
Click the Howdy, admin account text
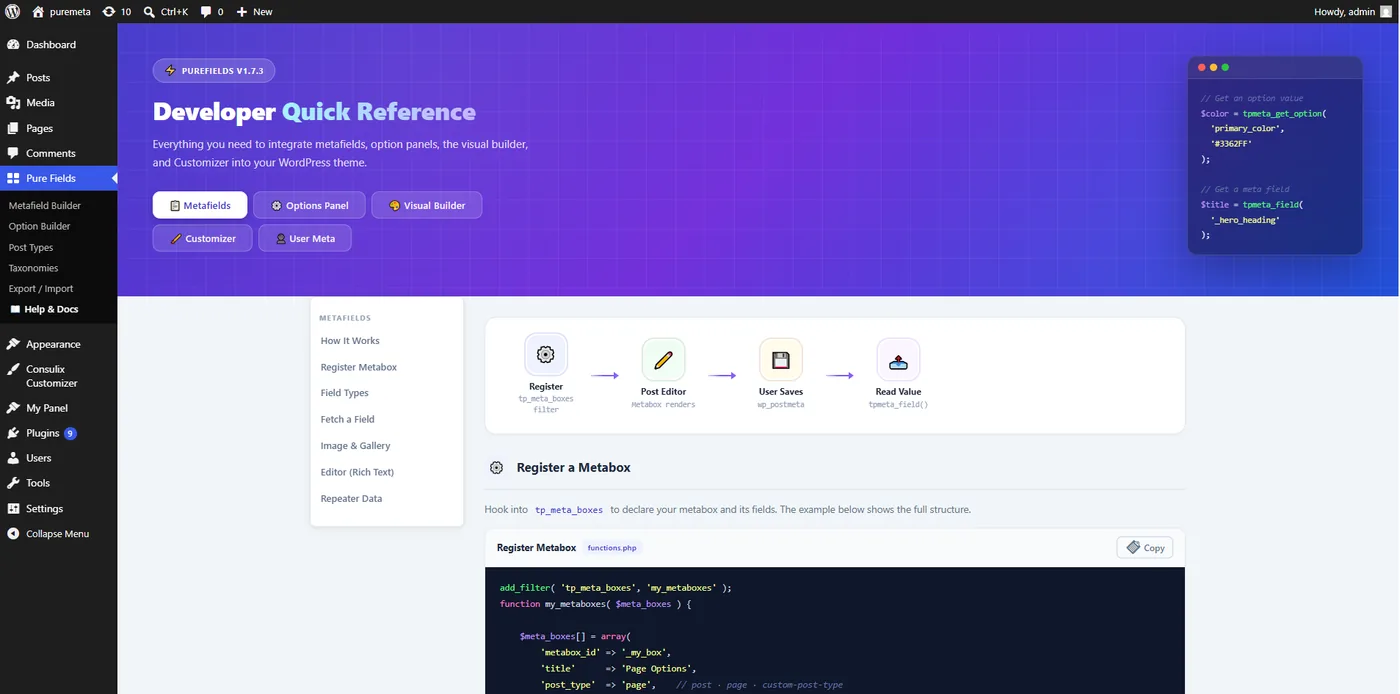coord(1344,12)
